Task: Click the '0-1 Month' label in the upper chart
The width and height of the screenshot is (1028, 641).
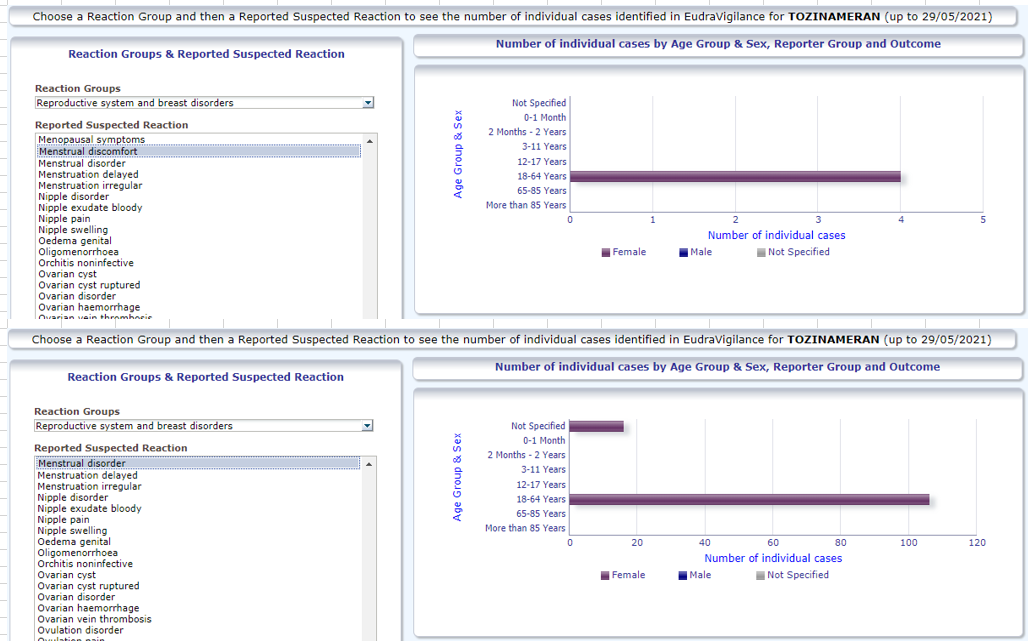Action: pyautogui.click(x=545, y=117)
